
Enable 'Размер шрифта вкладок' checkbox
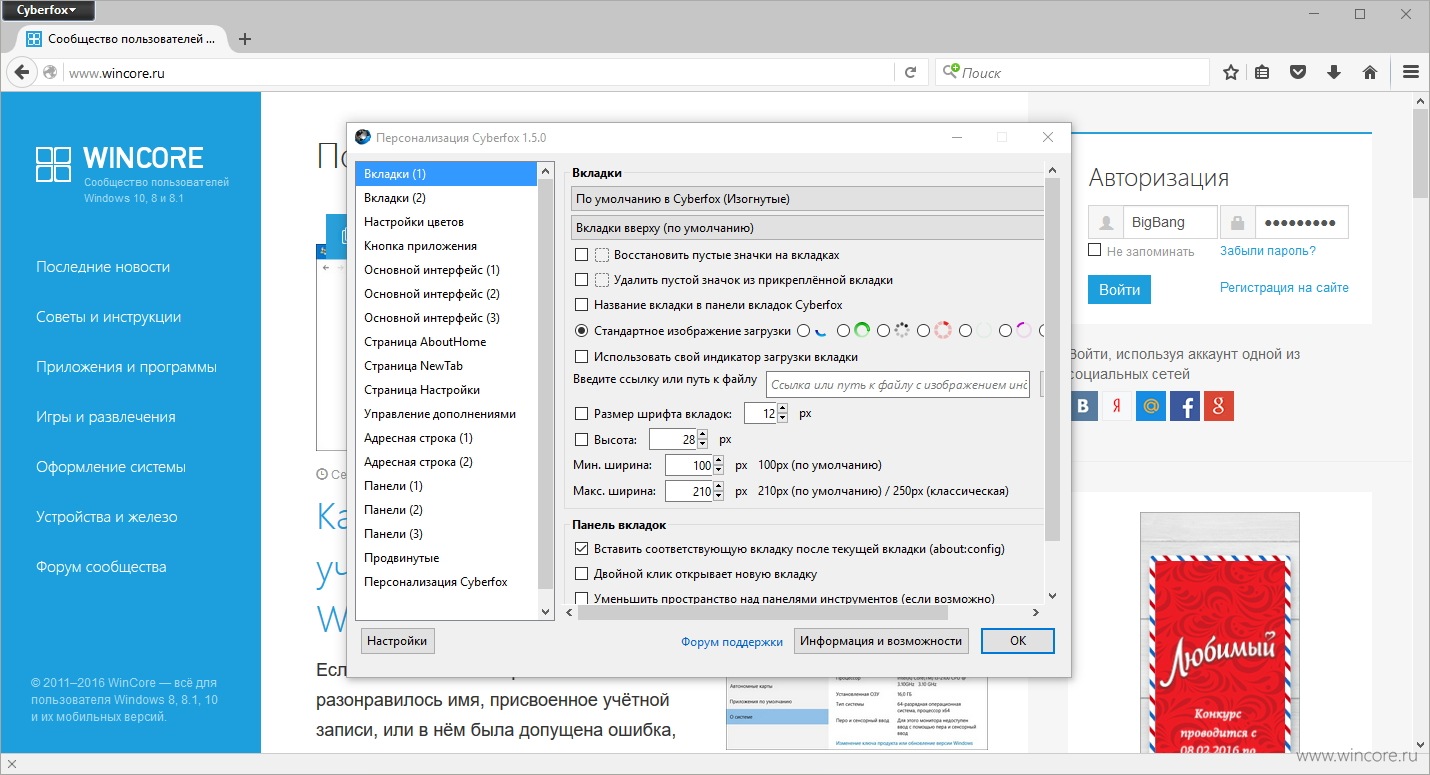point(582,413)
